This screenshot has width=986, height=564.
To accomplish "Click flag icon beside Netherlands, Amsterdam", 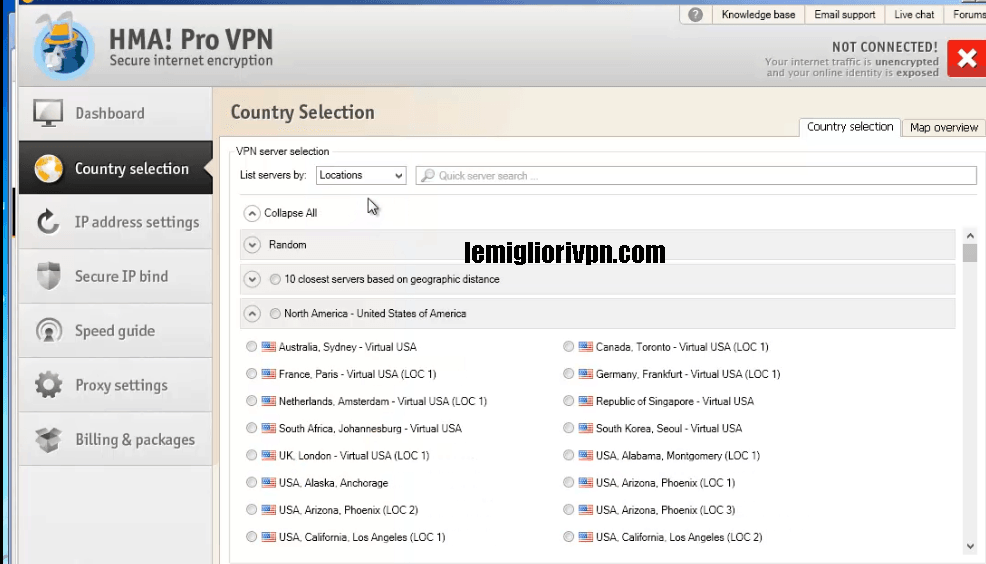I will point(269,401).
